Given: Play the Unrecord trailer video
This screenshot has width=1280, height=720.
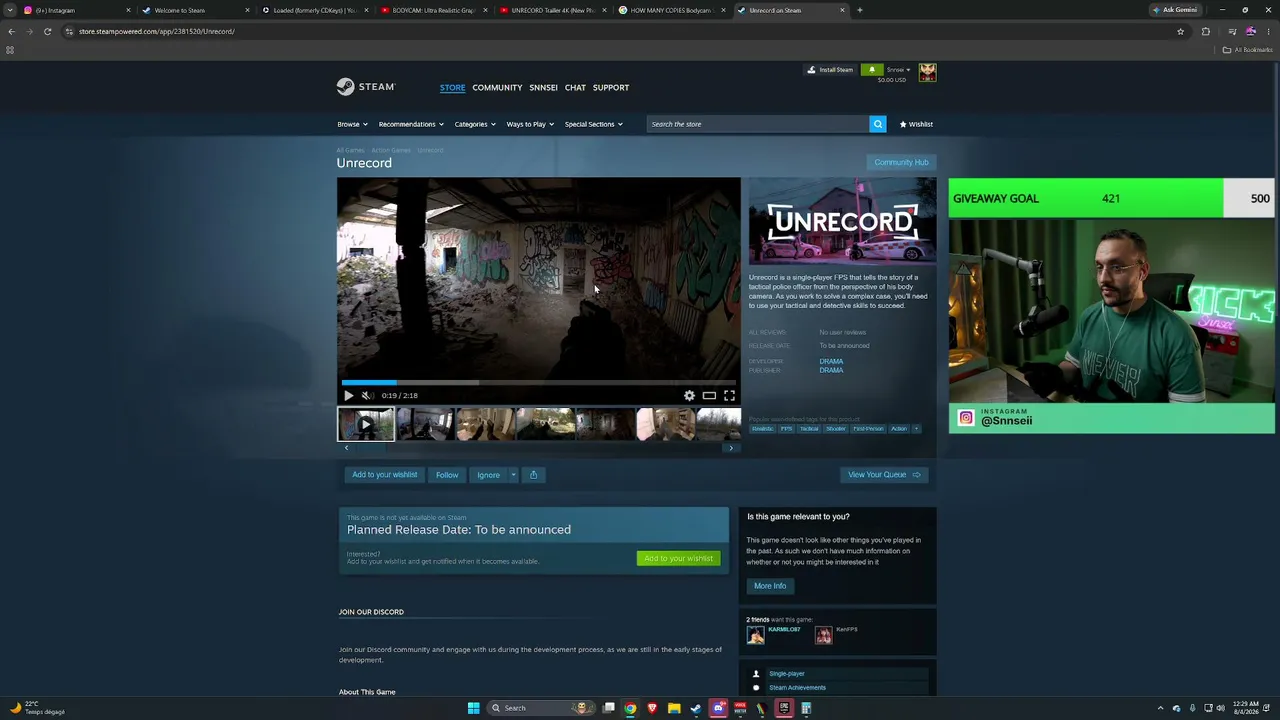Looking at the screenshot, I should pos(349,395).
